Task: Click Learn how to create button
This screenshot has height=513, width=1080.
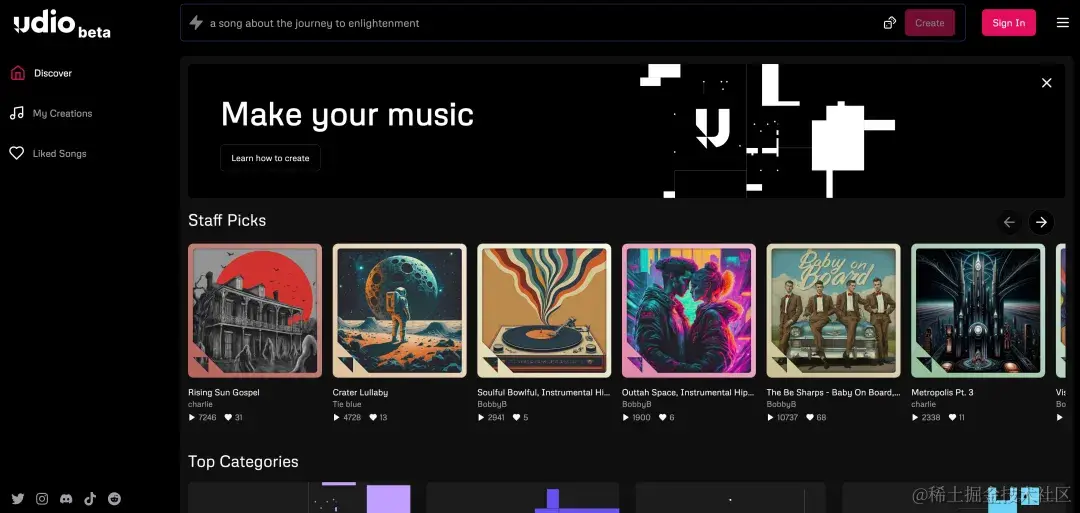Action: [270, 158]
